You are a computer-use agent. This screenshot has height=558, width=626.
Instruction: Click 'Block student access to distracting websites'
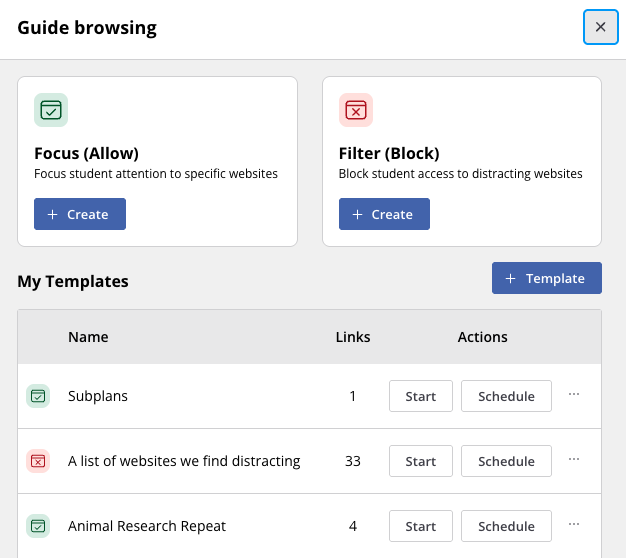pyautogui.click(x=460, y=174)
